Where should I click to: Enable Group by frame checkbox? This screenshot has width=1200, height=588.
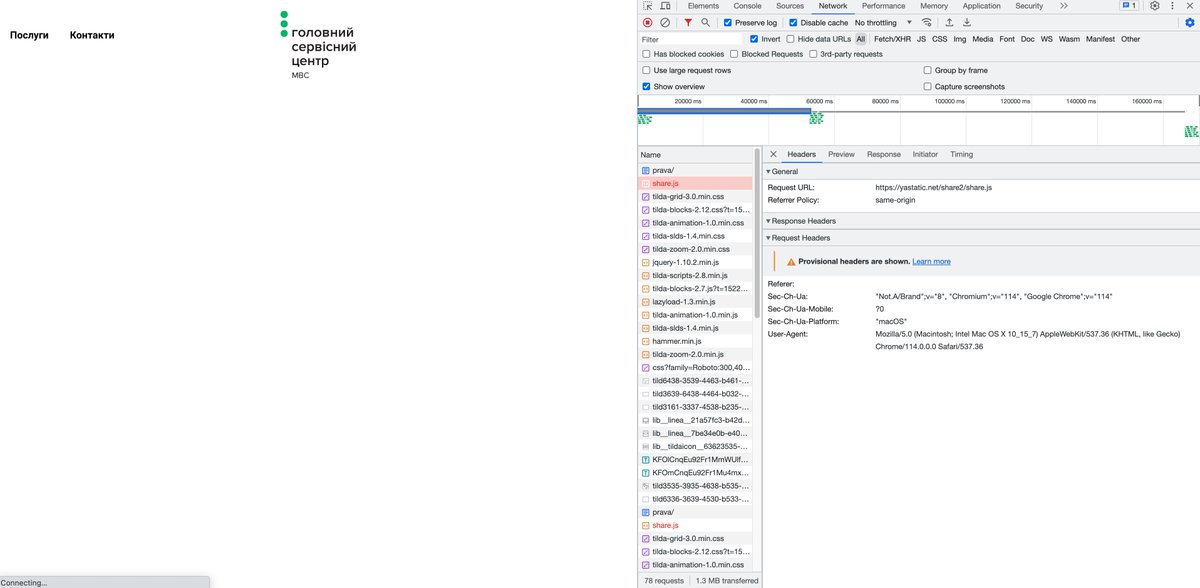[927, 71]
